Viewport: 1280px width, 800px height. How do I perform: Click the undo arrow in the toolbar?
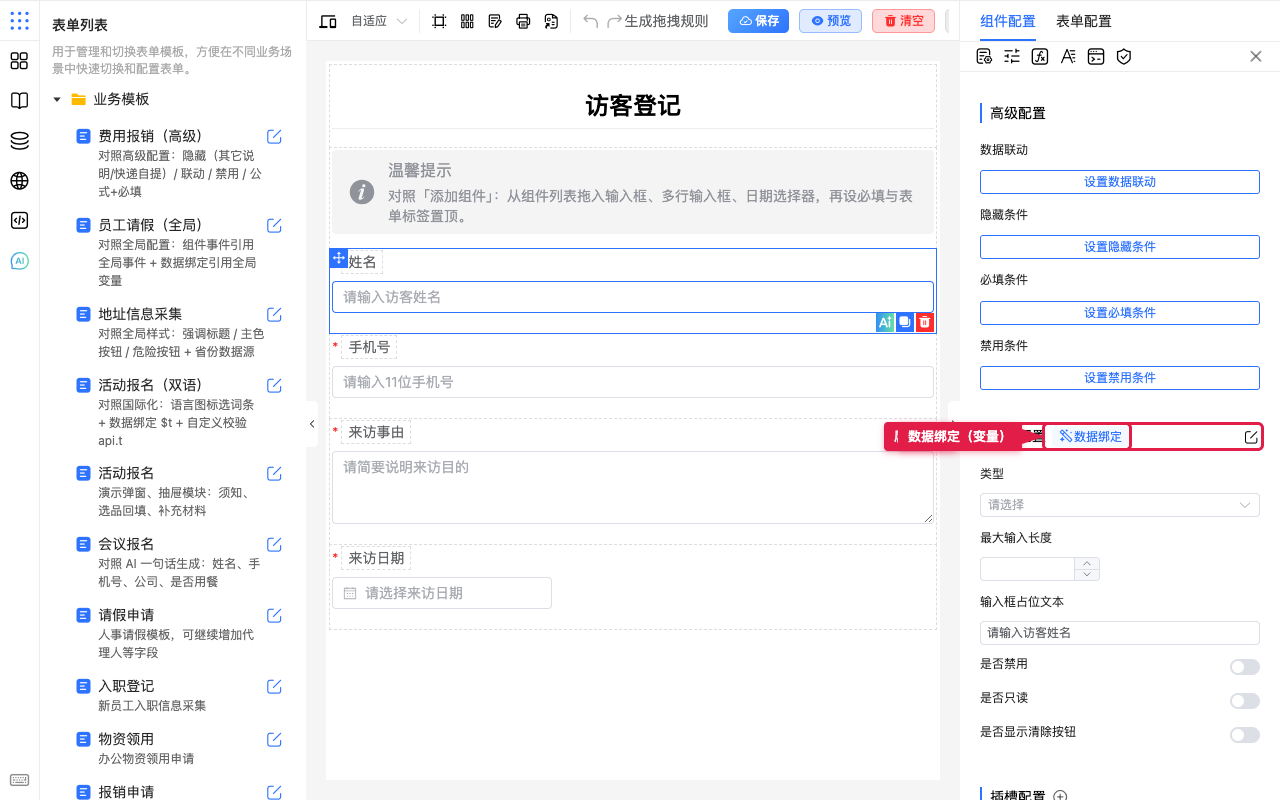tap(591, 21)
